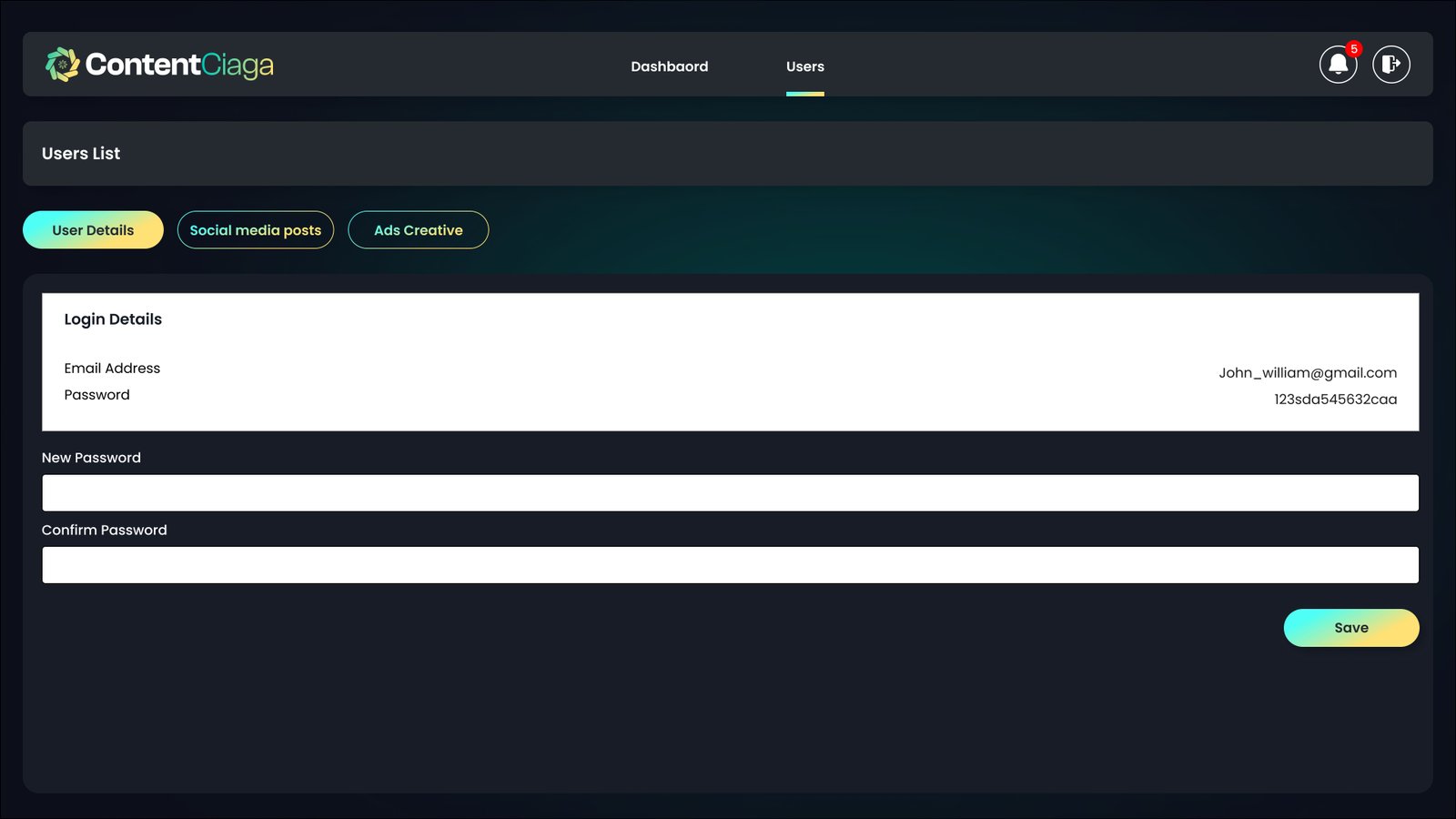This screenshot has height=819, width=1456.
Task: Click the logout door icon
Action: click(1391, 64)
